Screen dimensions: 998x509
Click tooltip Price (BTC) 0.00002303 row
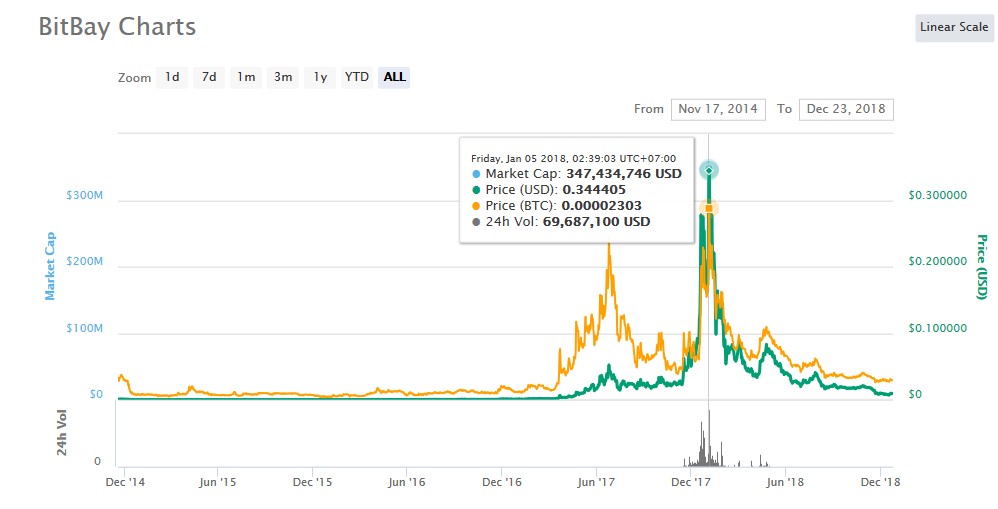556,206
